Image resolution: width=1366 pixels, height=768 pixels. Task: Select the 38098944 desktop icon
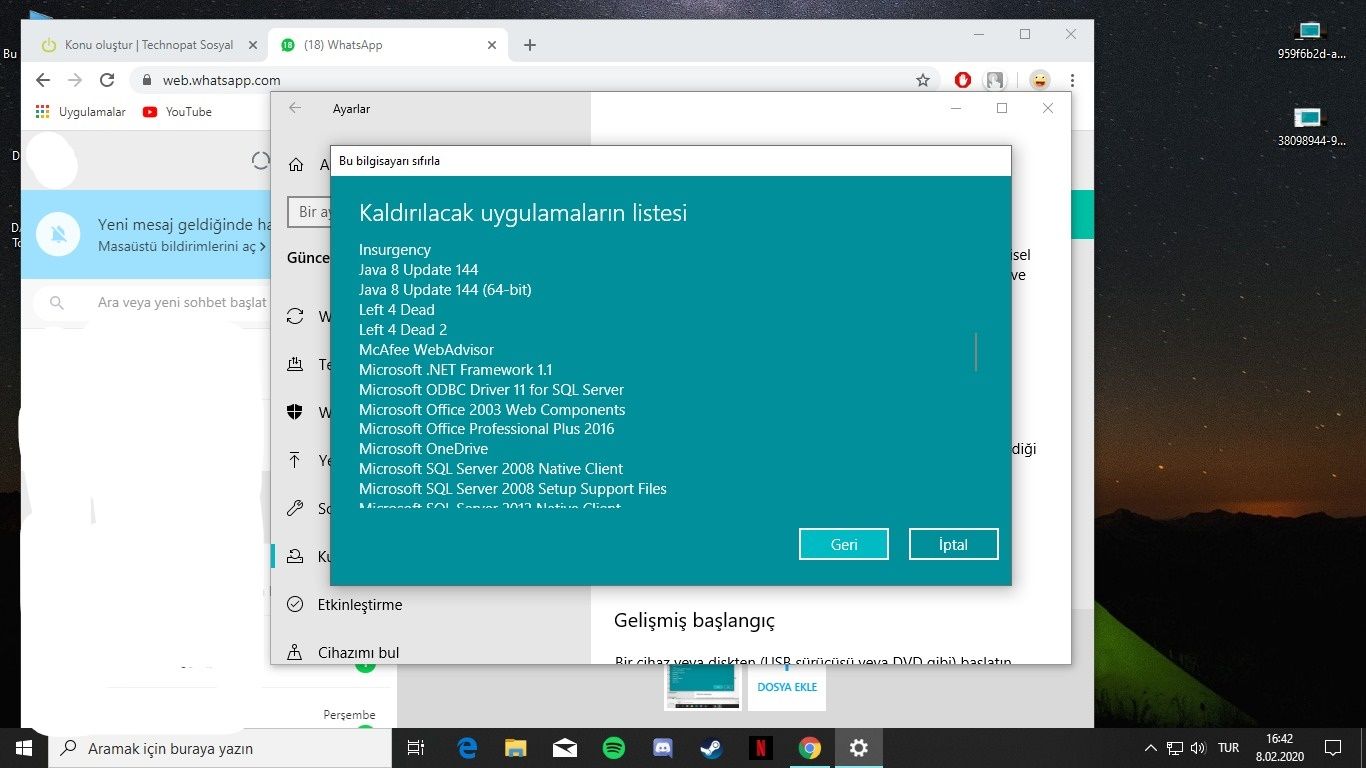point(1311,127)
